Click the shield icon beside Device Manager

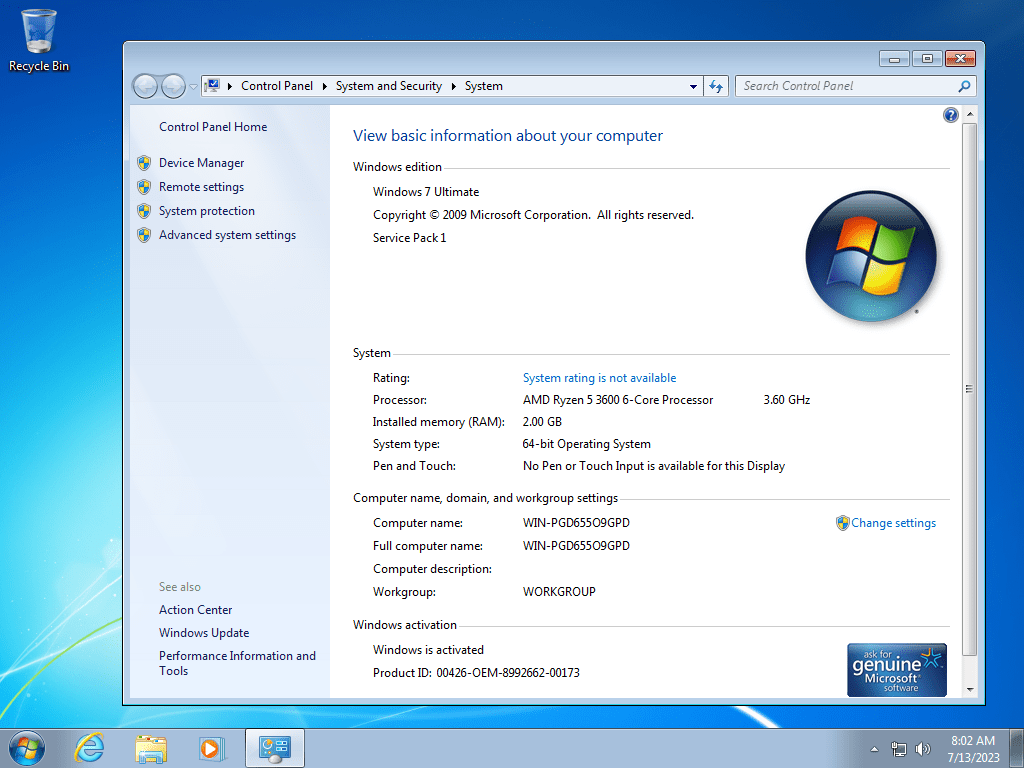(144, 163)
